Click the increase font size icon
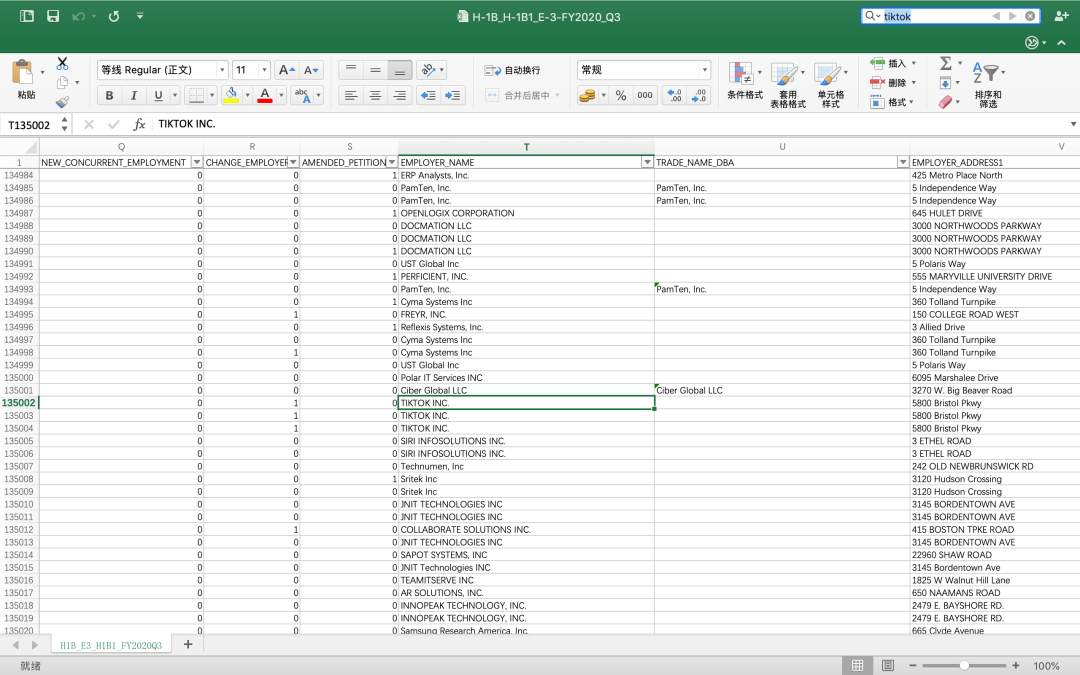 point(286,70)
